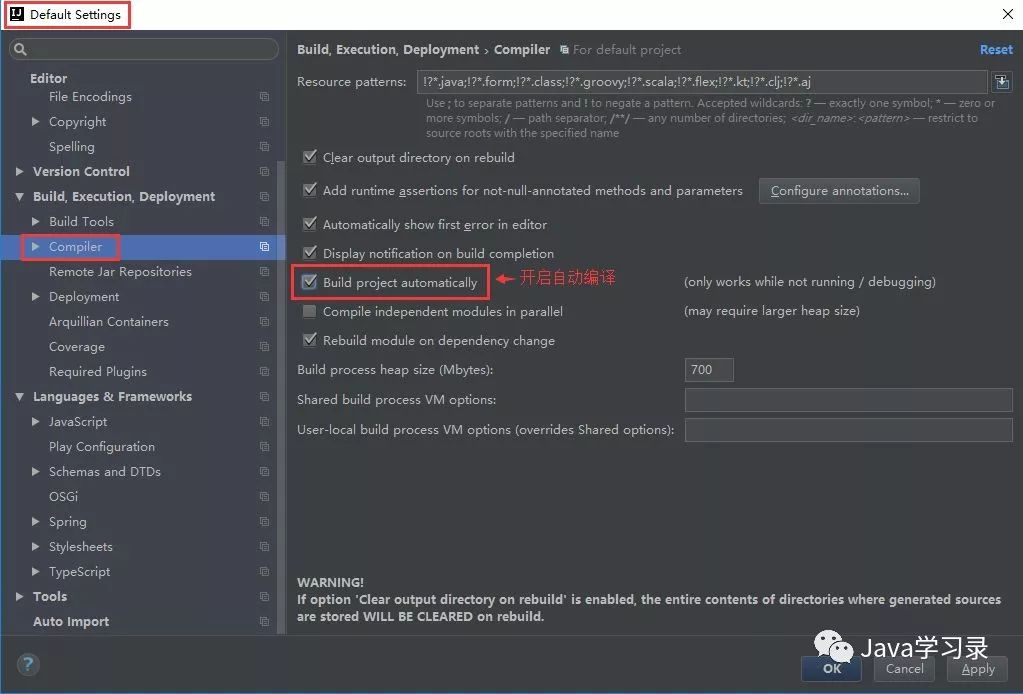This screenshot has height=694, width=1023.
Task: Click Build process heap size field
Action: pyautogui.click(x=709, y=370)
